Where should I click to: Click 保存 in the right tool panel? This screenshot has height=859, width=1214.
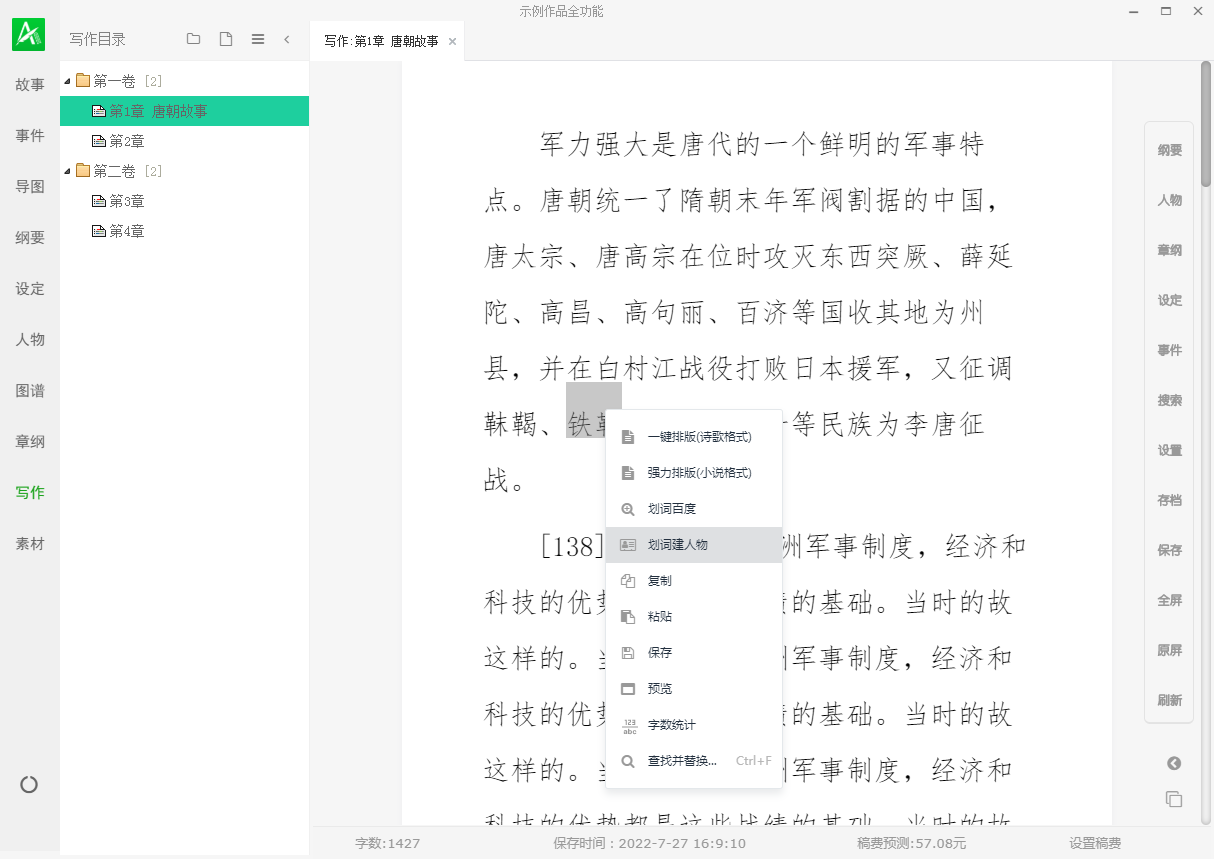pos(1170,550)
